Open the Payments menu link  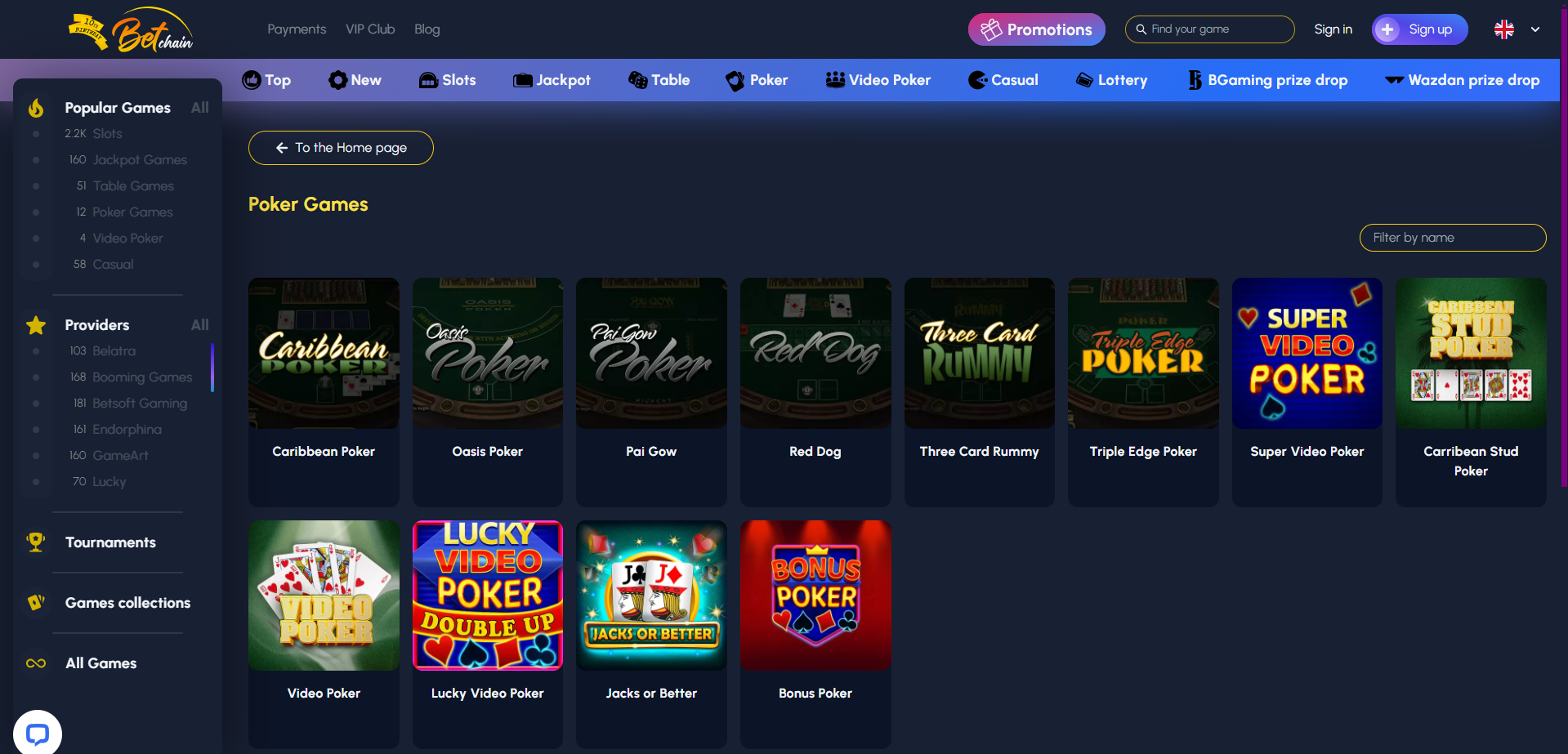click(x=297, y=29)
